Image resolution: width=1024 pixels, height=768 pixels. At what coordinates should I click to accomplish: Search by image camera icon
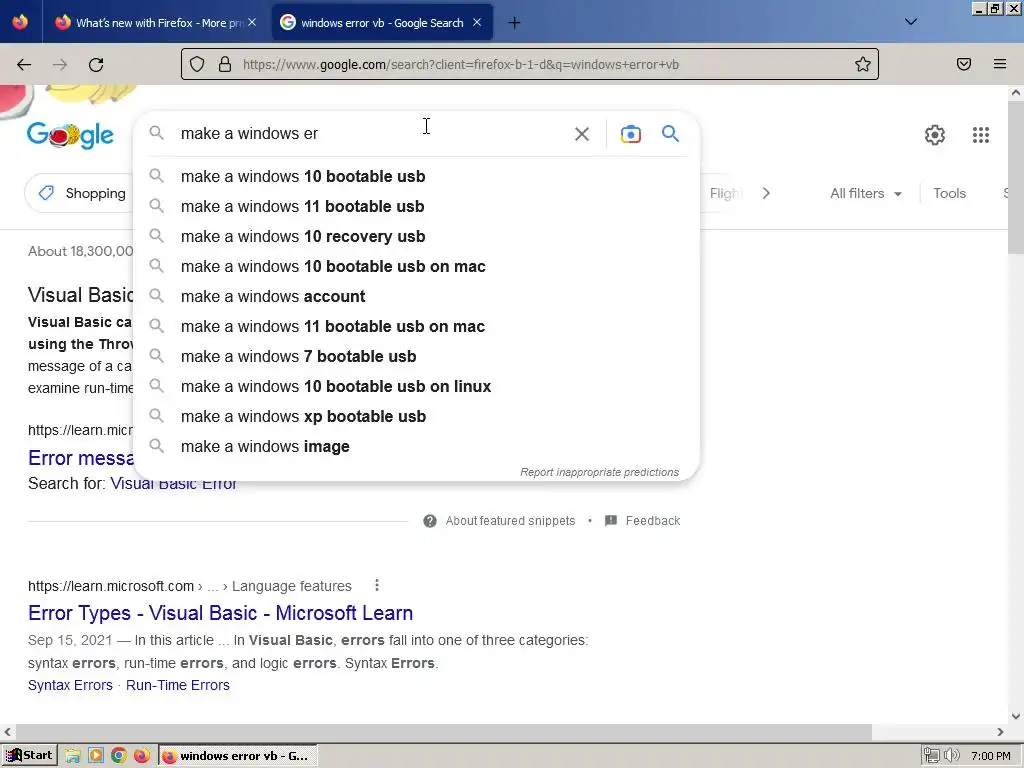(630, 134)
